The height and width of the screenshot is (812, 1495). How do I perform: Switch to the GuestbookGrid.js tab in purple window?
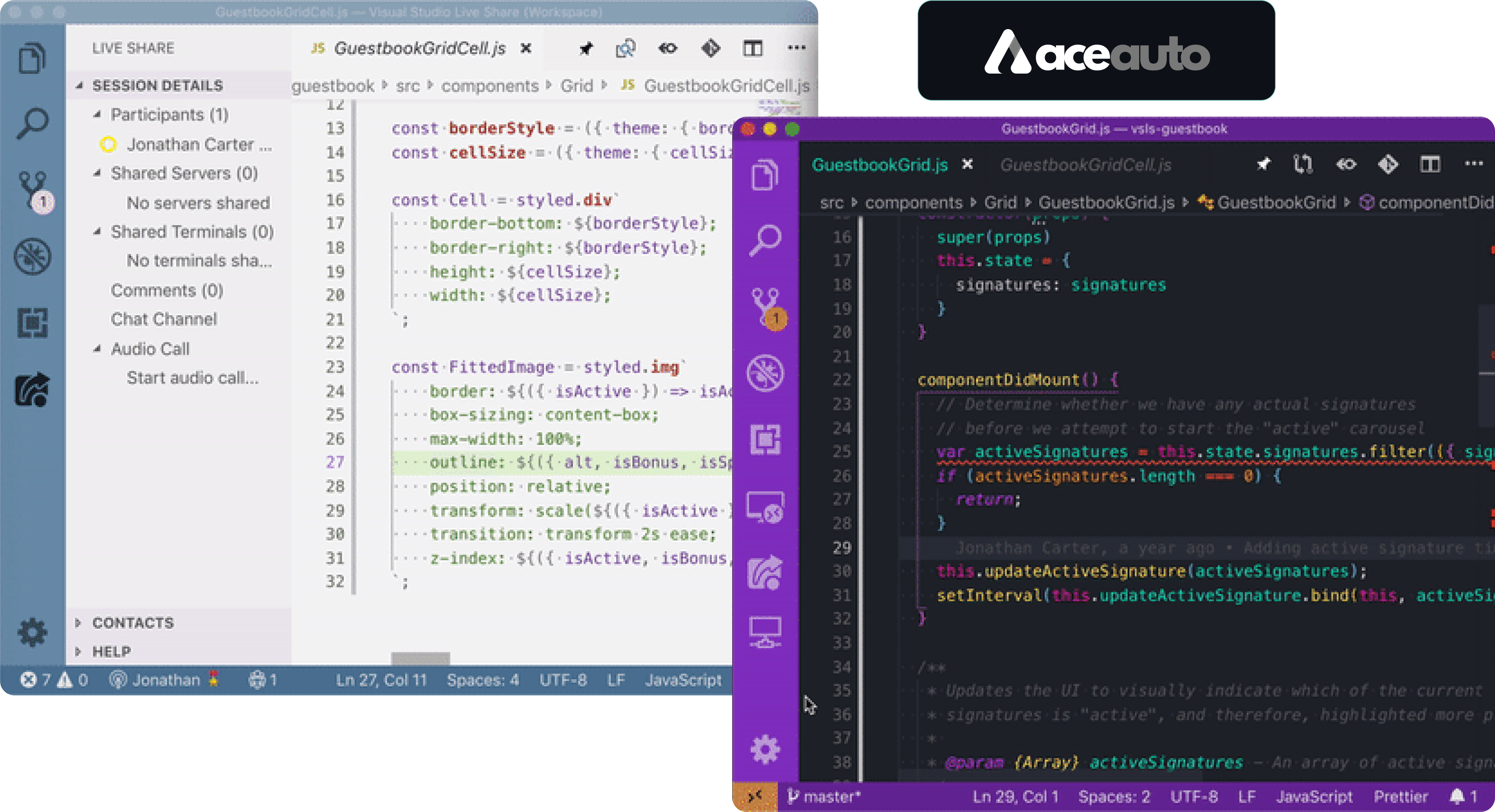880,165
